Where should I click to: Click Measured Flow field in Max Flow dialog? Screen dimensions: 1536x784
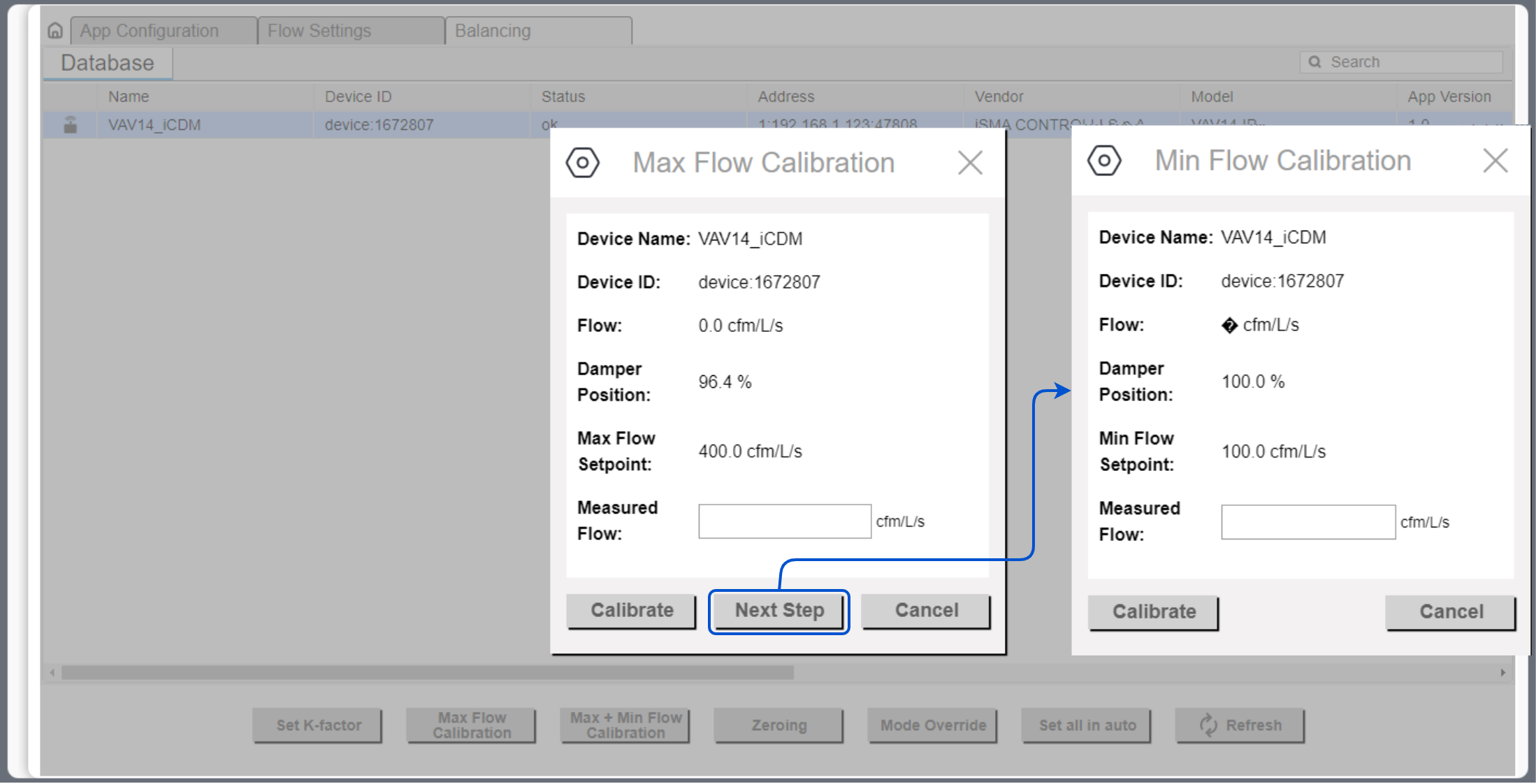pyautogui.click(x=784, y=521)
